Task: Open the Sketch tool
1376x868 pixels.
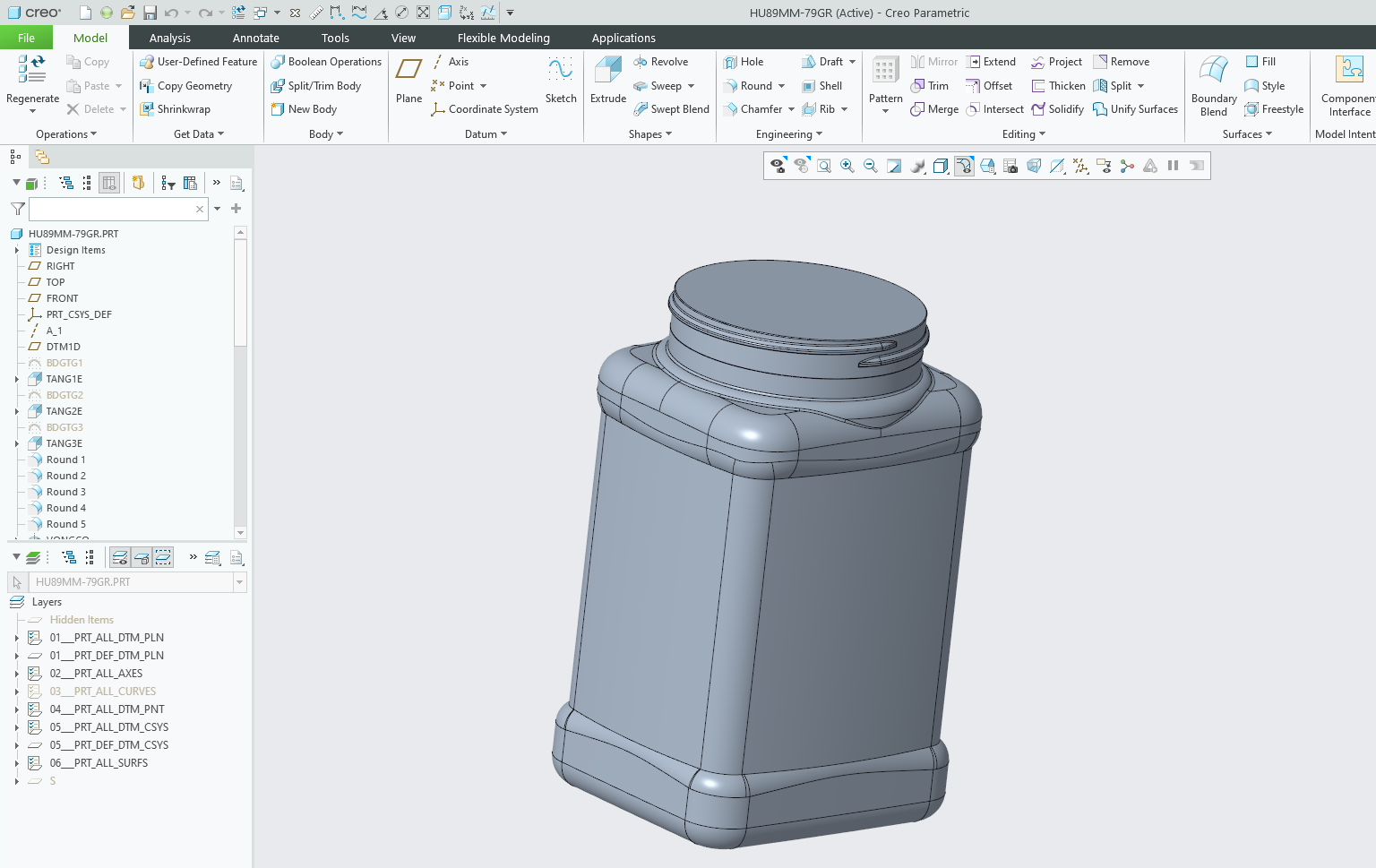Action: click(x=561, y=71)
